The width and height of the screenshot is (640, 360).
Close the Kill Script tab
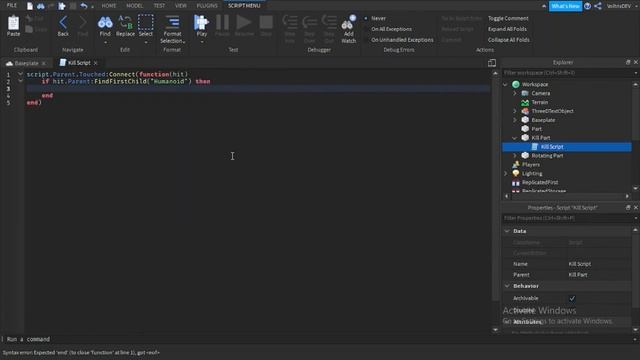pos(96,63)
